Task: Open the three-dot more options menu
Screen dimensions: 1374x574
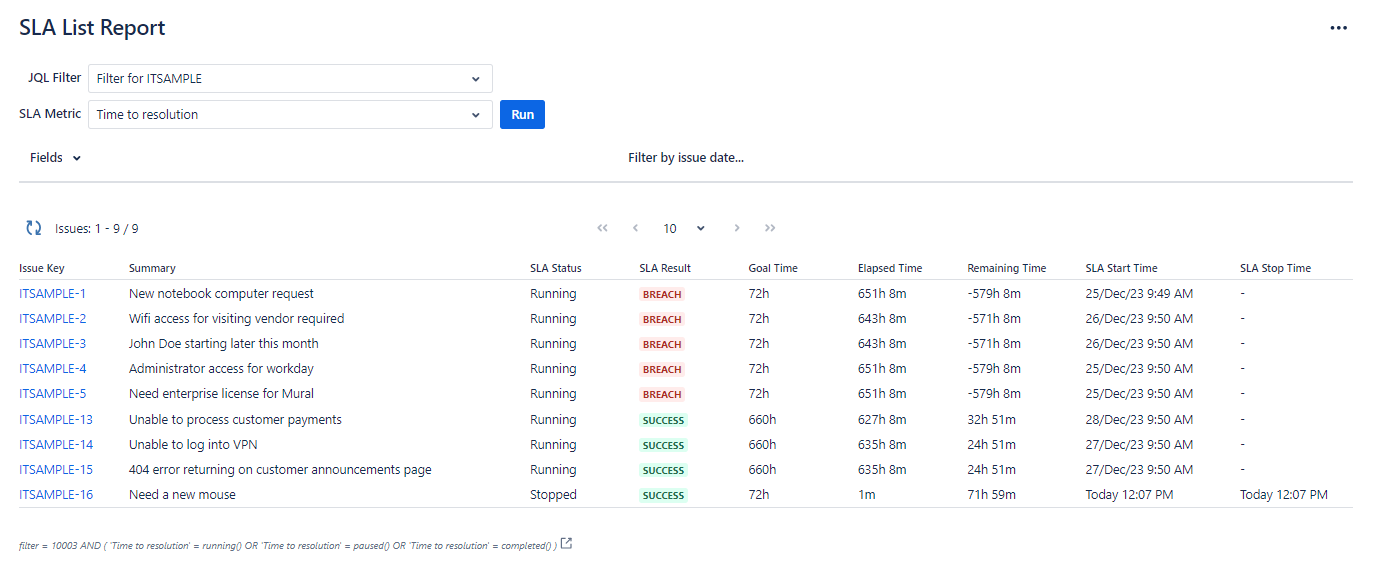Action: tap(1338, 28)
